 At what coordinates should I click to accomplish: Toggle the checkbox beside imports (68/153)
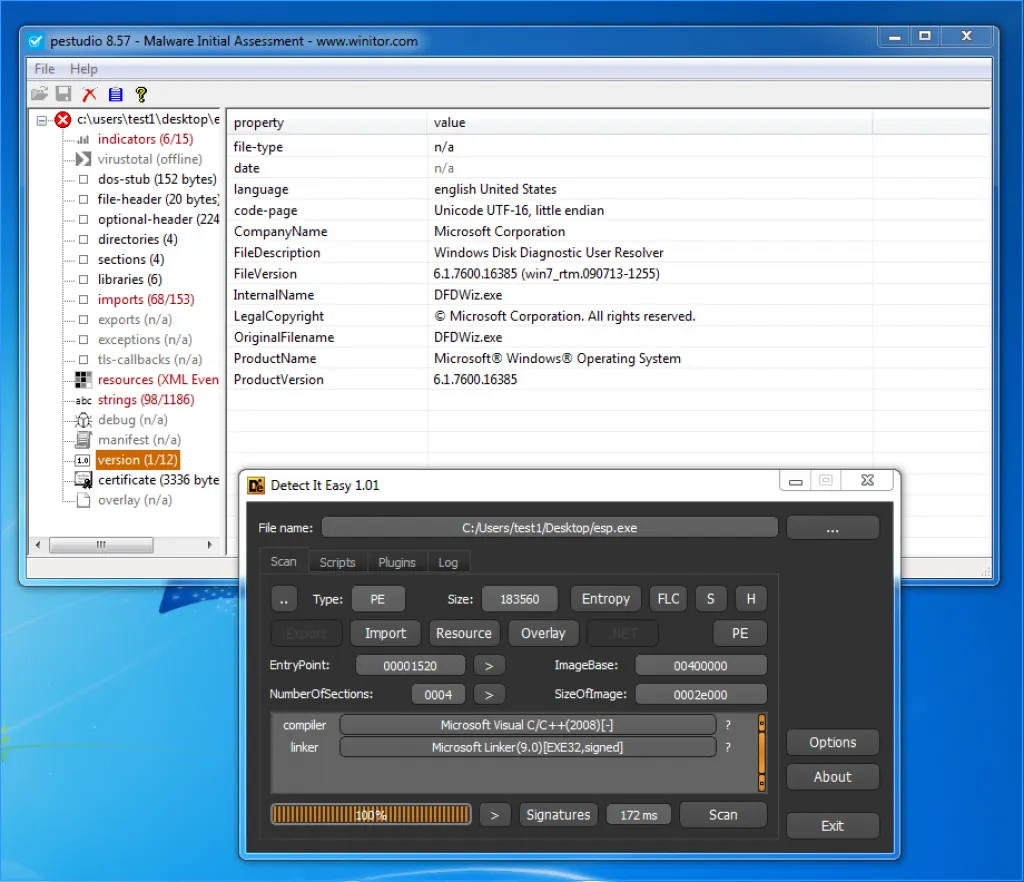click(84, 300)
